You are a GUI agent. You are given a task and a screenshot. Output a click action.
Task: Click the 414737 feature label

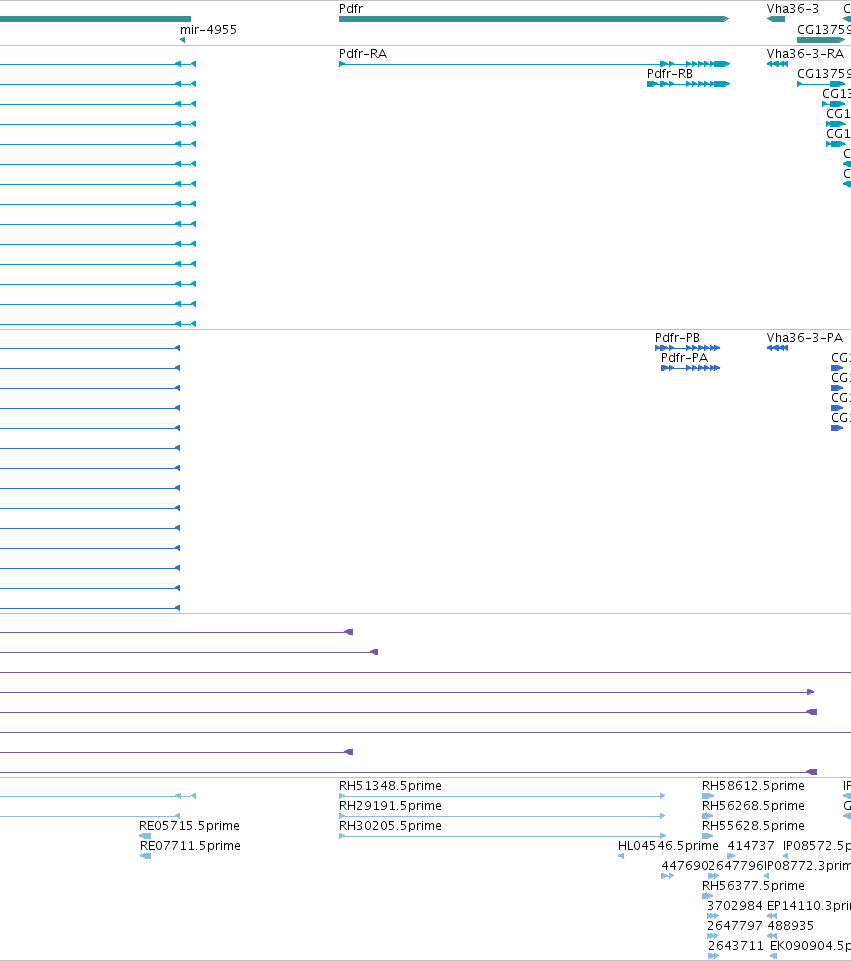[751, 846]
